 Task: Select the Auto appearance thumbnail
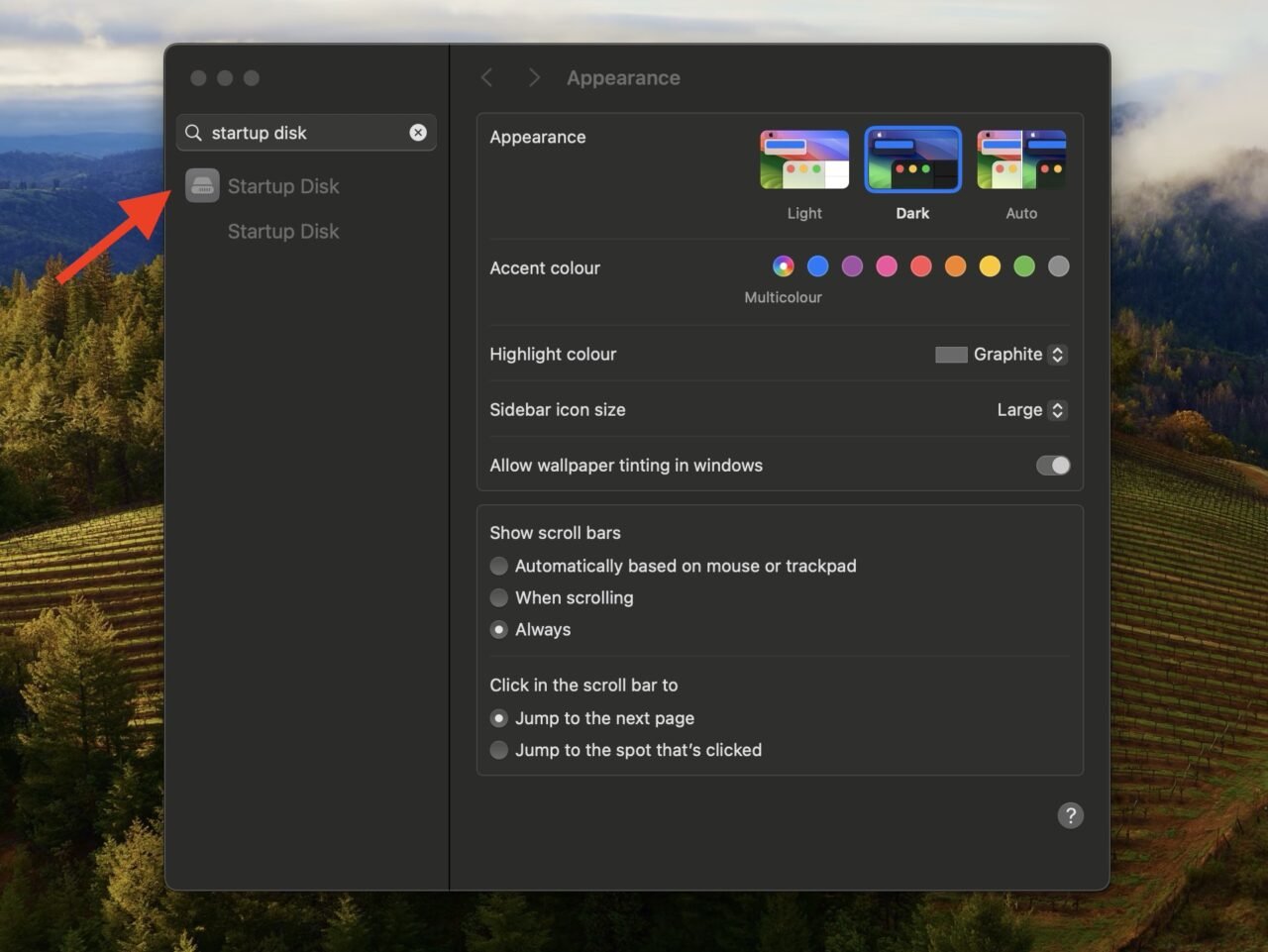click(1021, 159)
